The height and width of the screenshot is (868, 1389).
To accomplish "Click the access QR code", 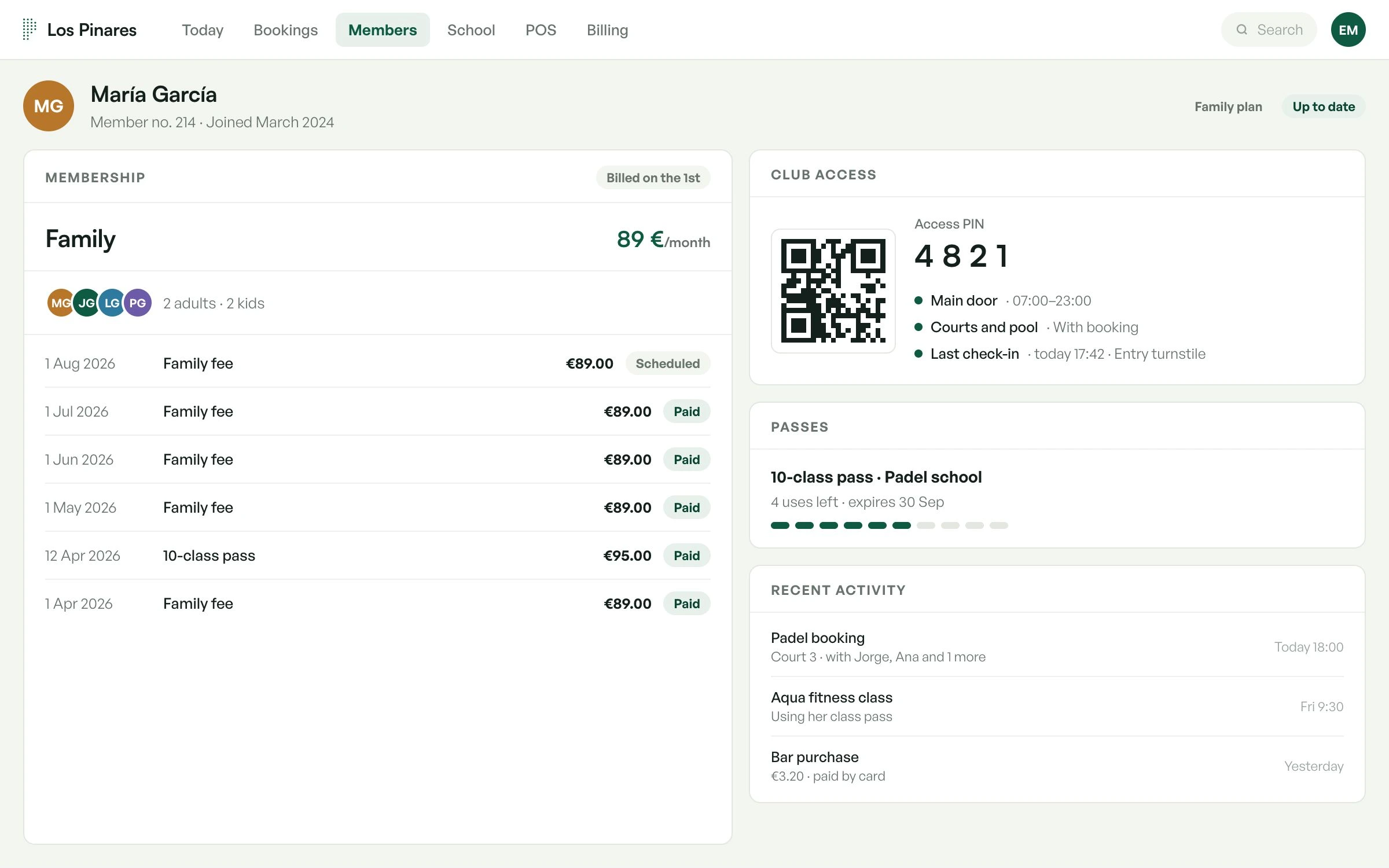I will [833, 290].
